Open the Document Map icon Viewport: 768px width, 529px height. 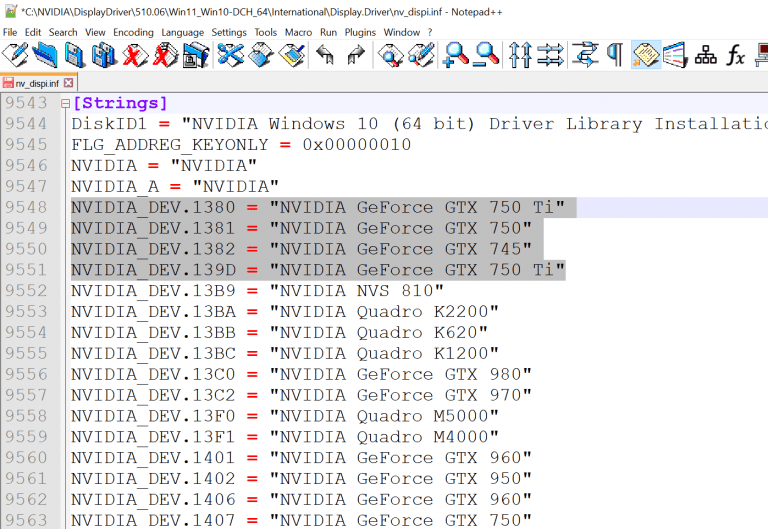click(x=706, y=54)
